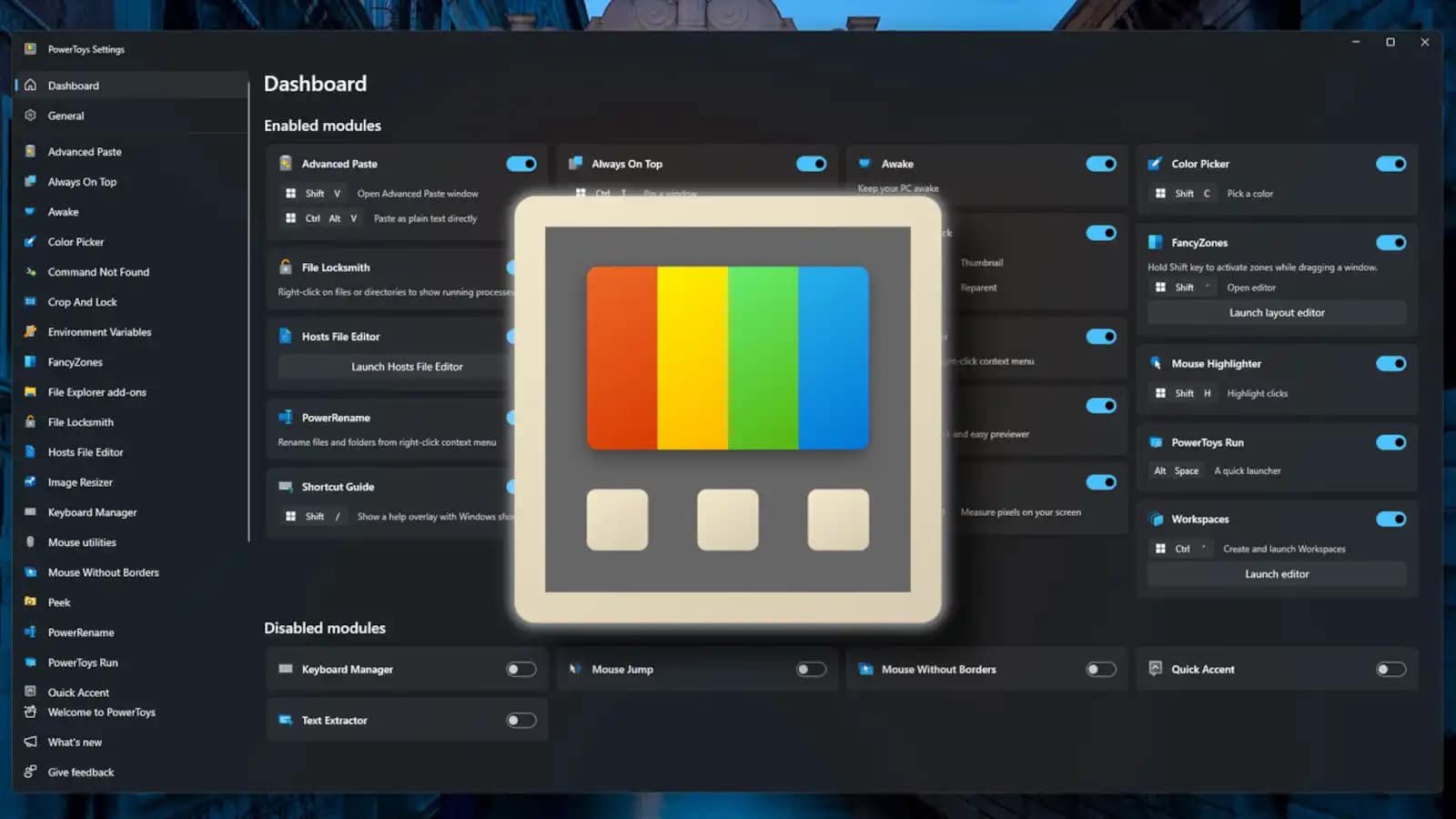Switch to the General page
This screenshot has width=1456, height=819.
66,116
